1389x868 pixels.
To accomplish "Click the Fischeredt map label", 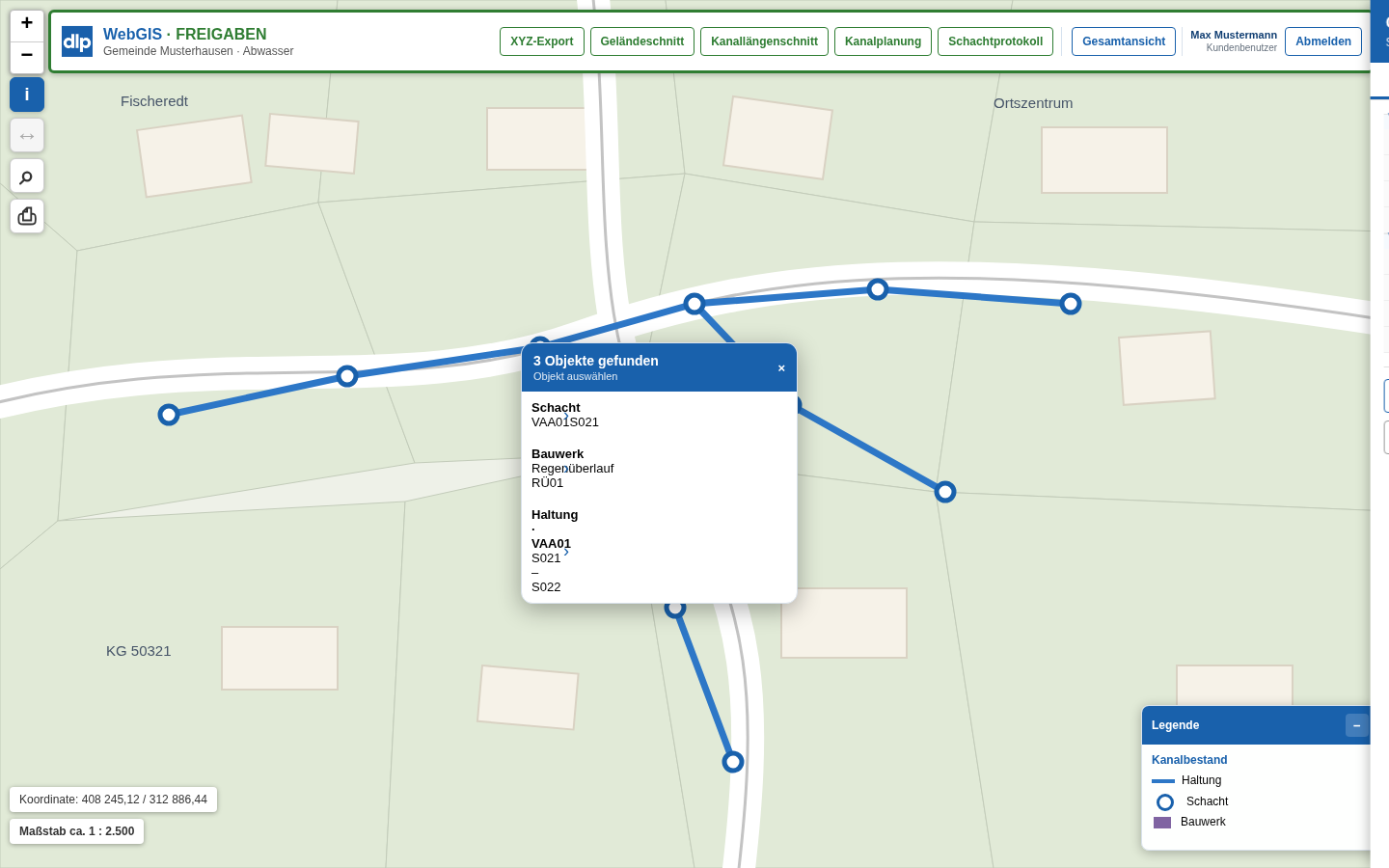I will (154, 101).
